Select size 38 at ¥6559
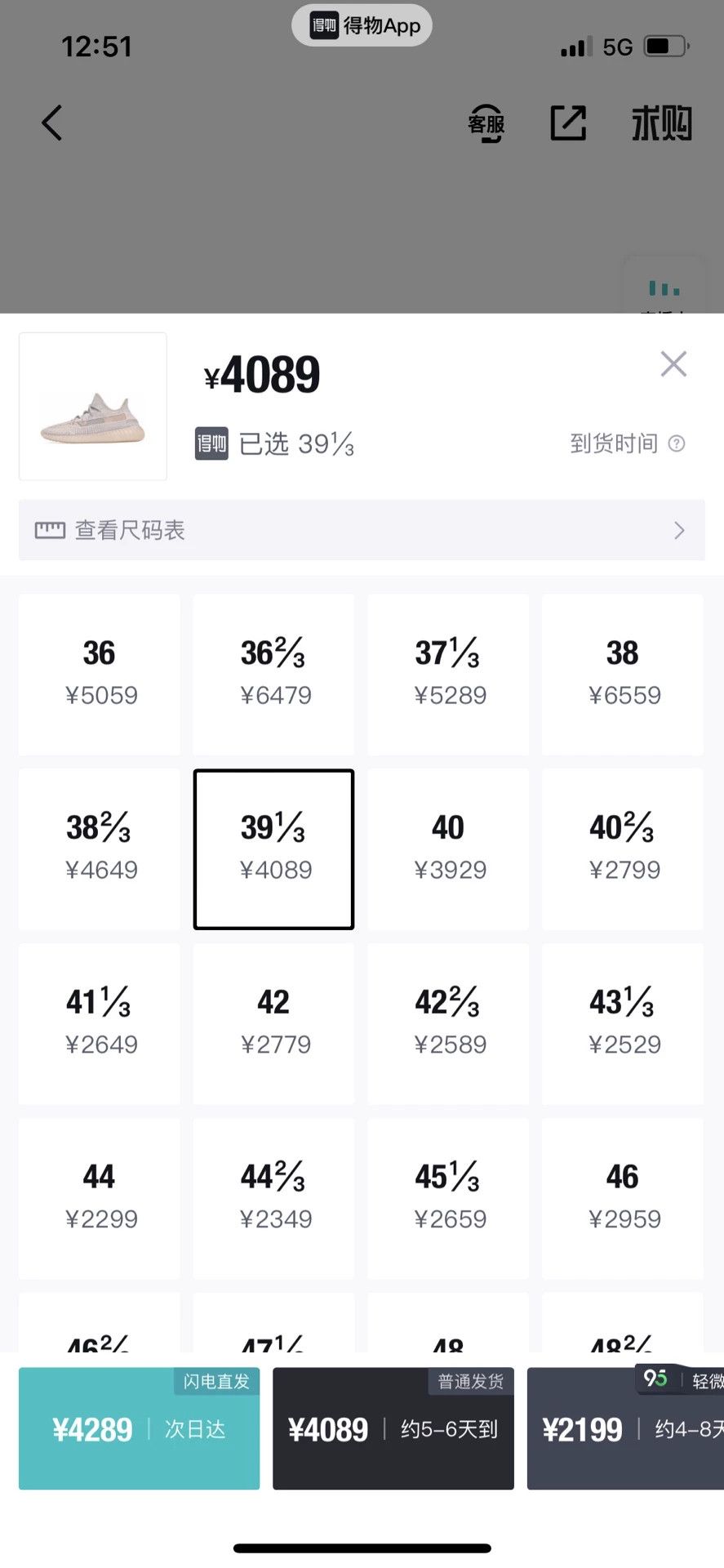 (623, 674)
